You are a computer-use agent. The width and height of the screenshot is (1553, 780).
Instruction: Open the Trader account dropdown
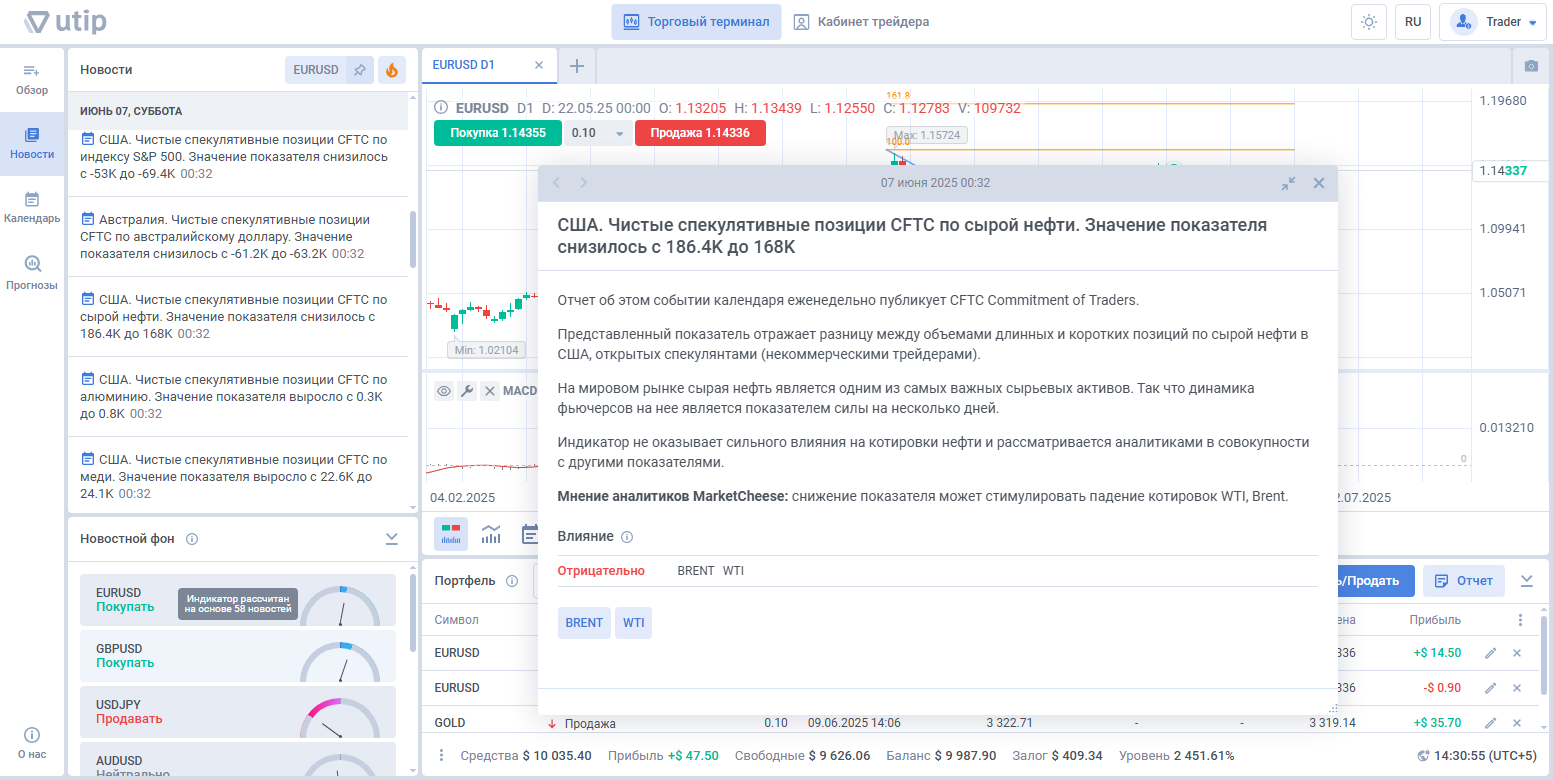pyautogui.click(x=1492, y=22)
